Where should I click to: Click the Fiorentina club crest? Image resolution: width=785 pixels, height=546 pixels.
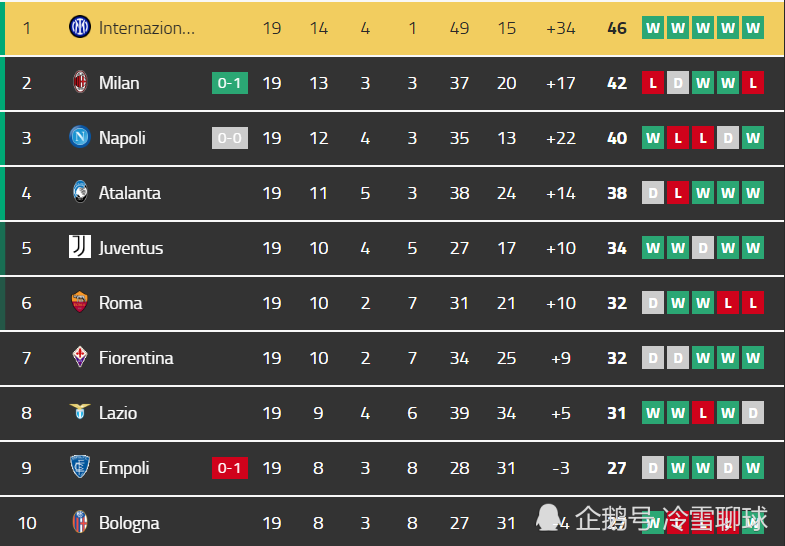pyautogui.click(x=80, y=357)
